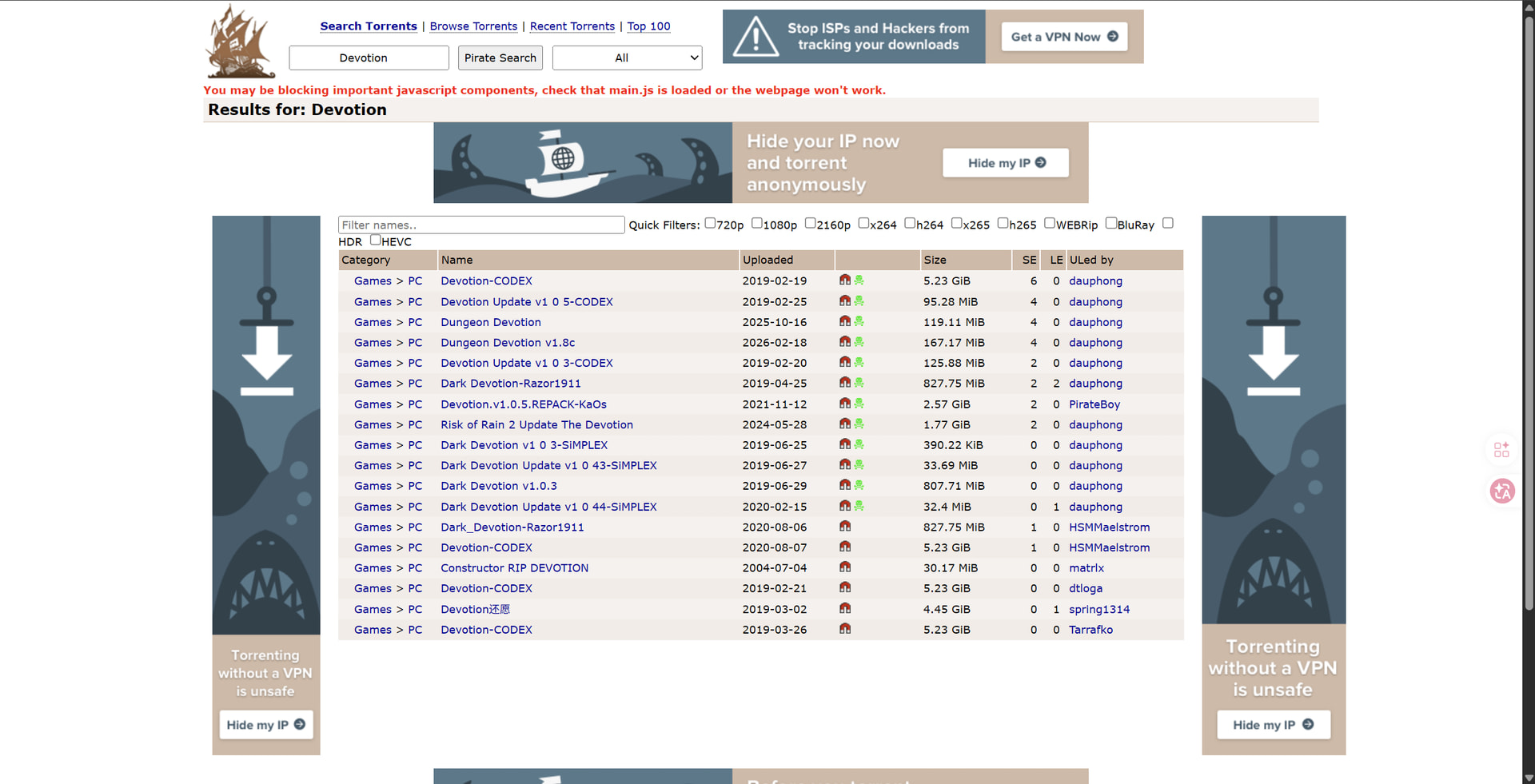Sort results by the Size column header
The width and height of the screenshot is (1535, 784).
935,260
